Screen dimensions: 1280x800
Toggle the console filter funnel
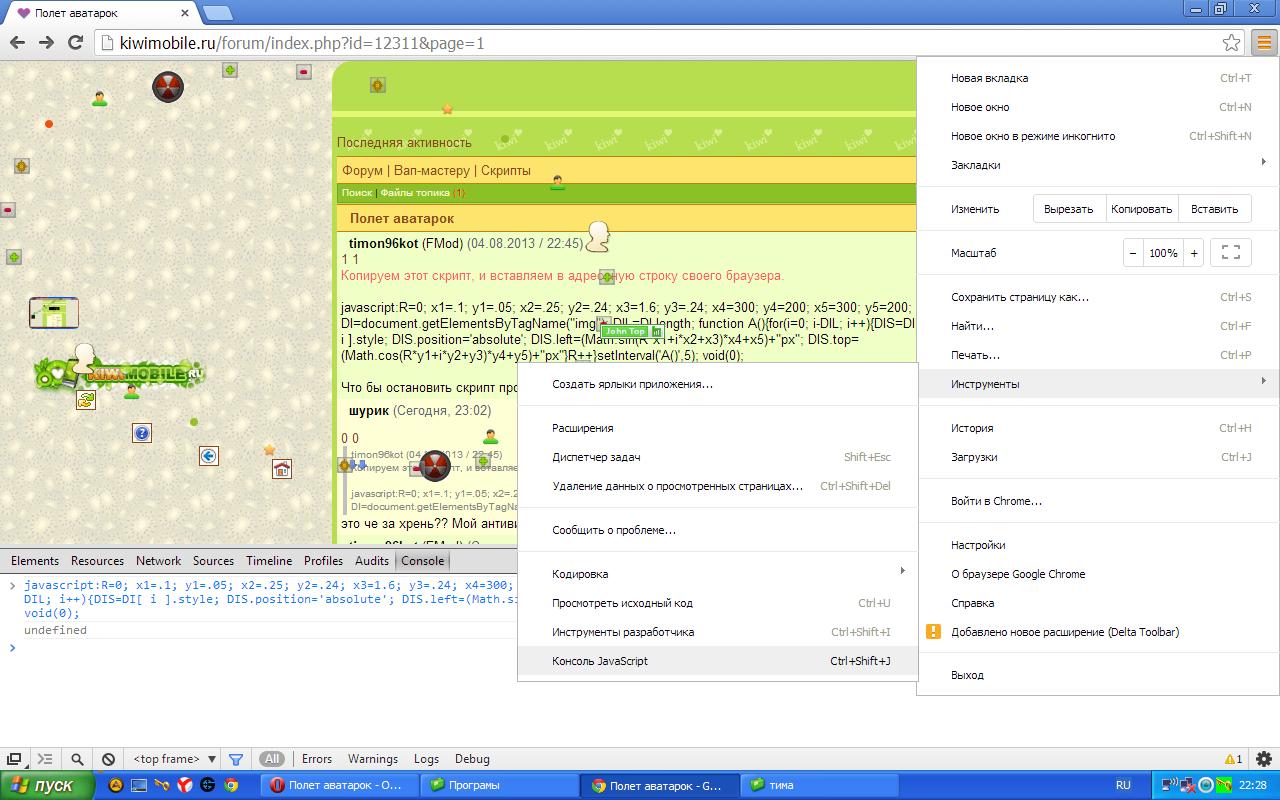click(236, 759)
